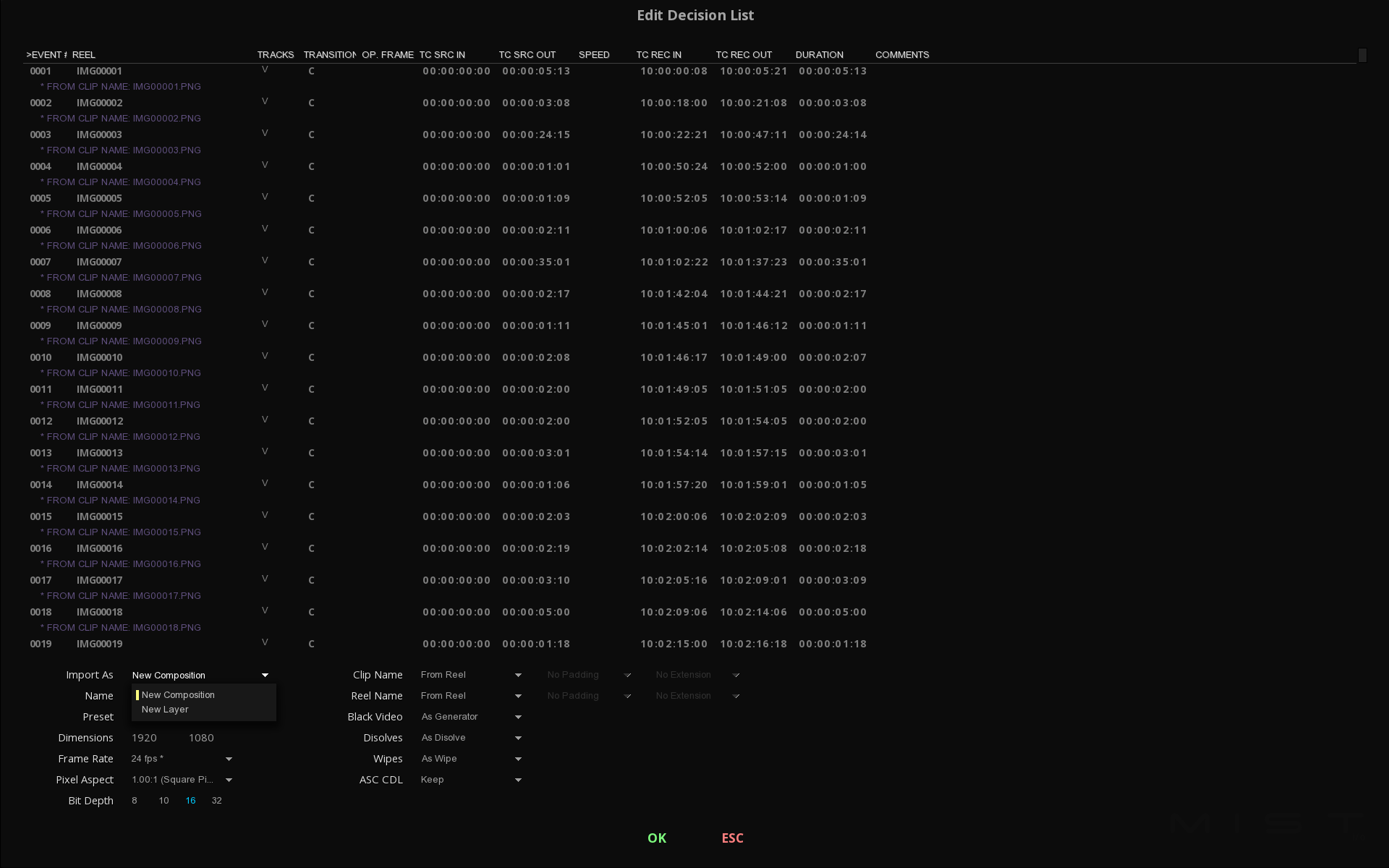1389x868 pixels.
Task: Click the green OK button
Action: (x=657, y=838)
